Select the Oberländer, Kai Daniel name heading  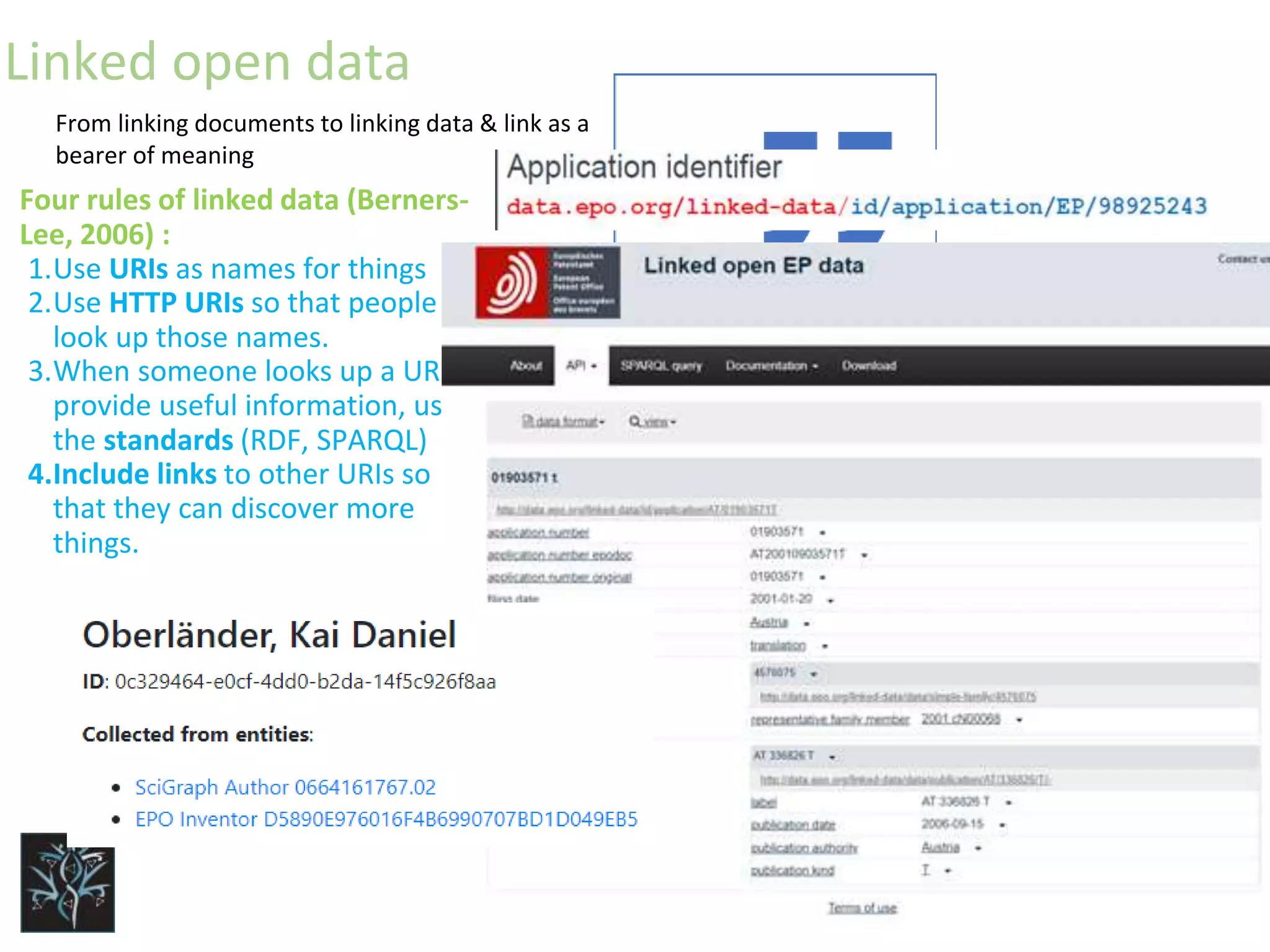(270, 635)
